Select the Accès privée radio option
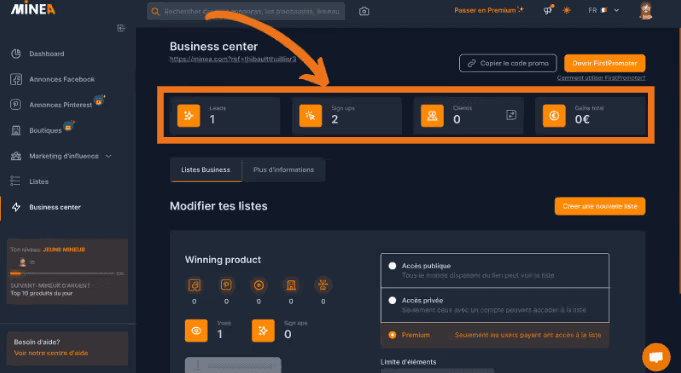Screen dimensions: 681x373 tap(392, 300)
